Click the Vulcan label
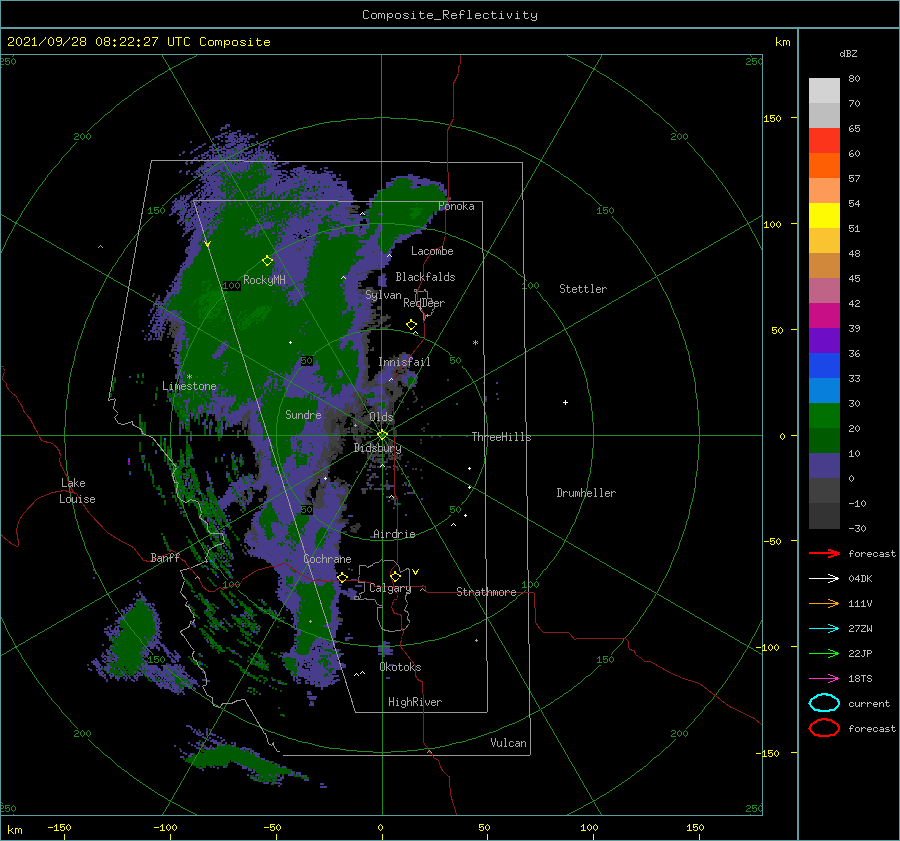This screenshot has width=900, height=841. click(x=508, y=743)
